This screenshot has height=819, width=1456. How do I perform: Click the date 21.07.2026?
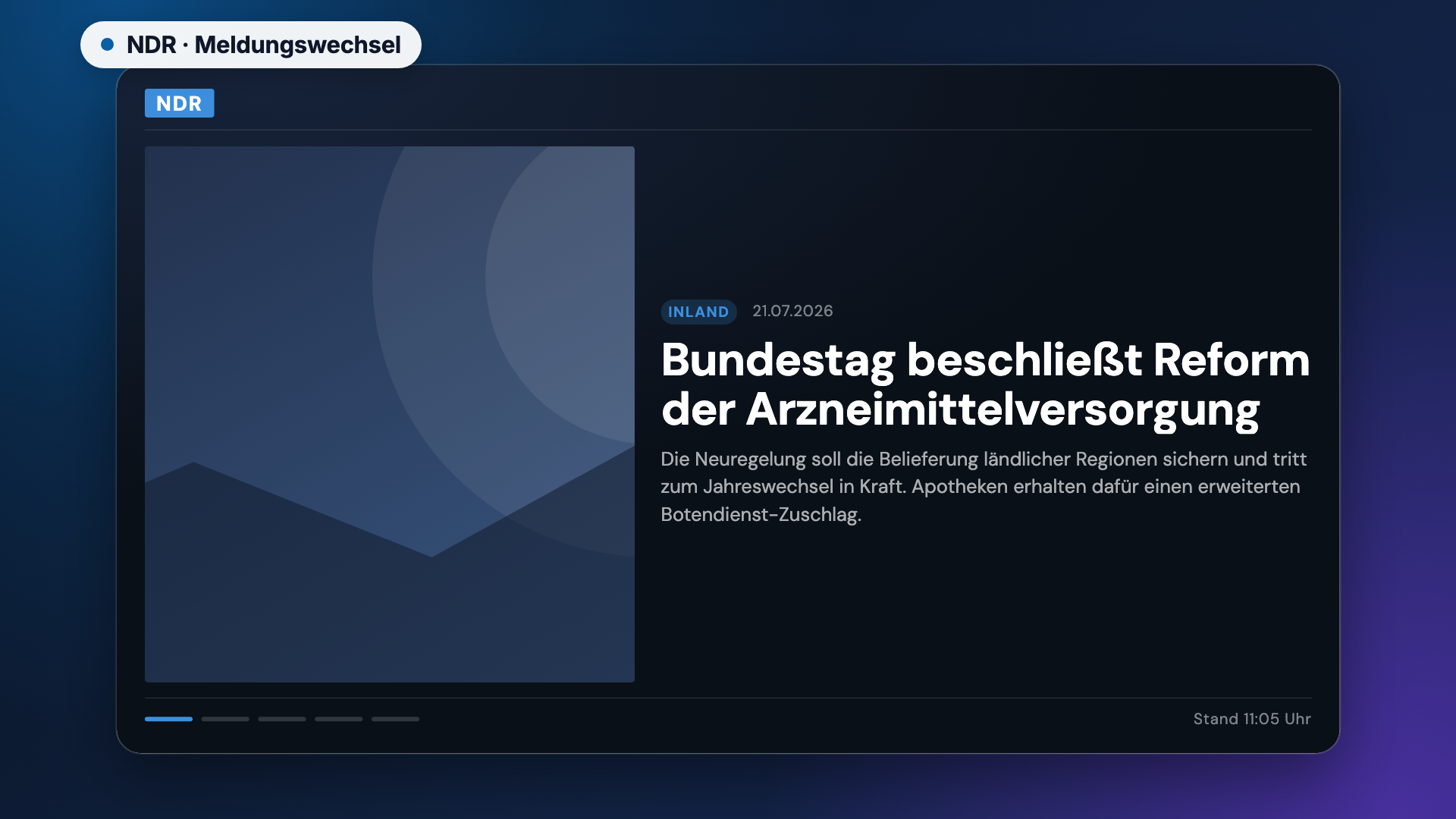click(x=792, y=311)
